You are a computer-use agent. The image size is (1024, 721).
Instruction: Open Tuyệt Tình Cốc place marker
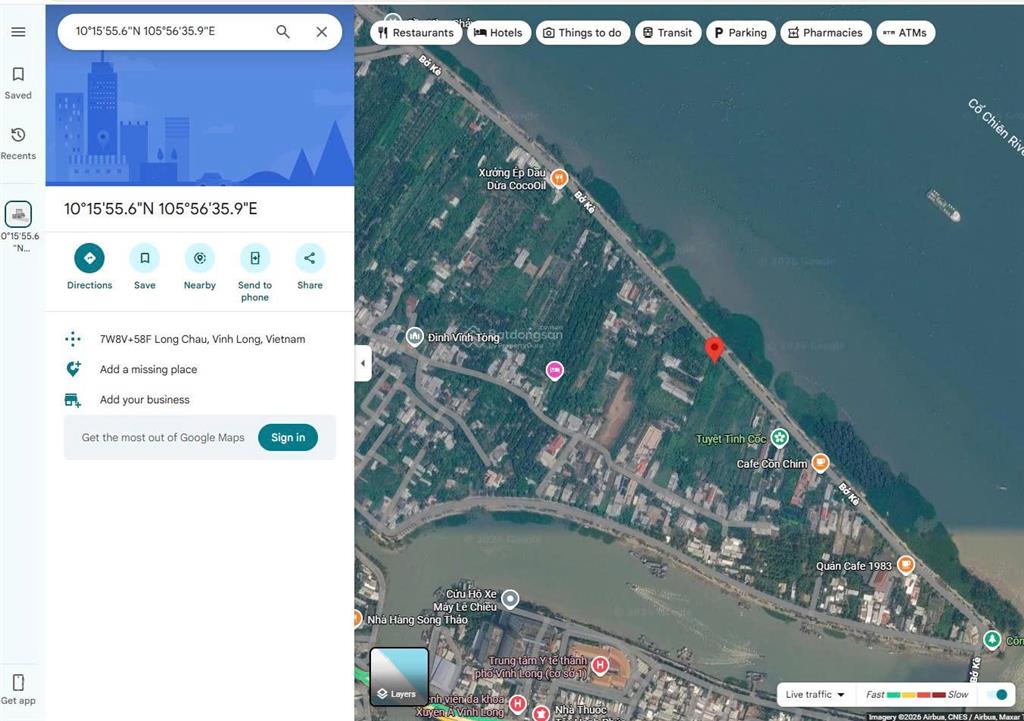[779, 438]
